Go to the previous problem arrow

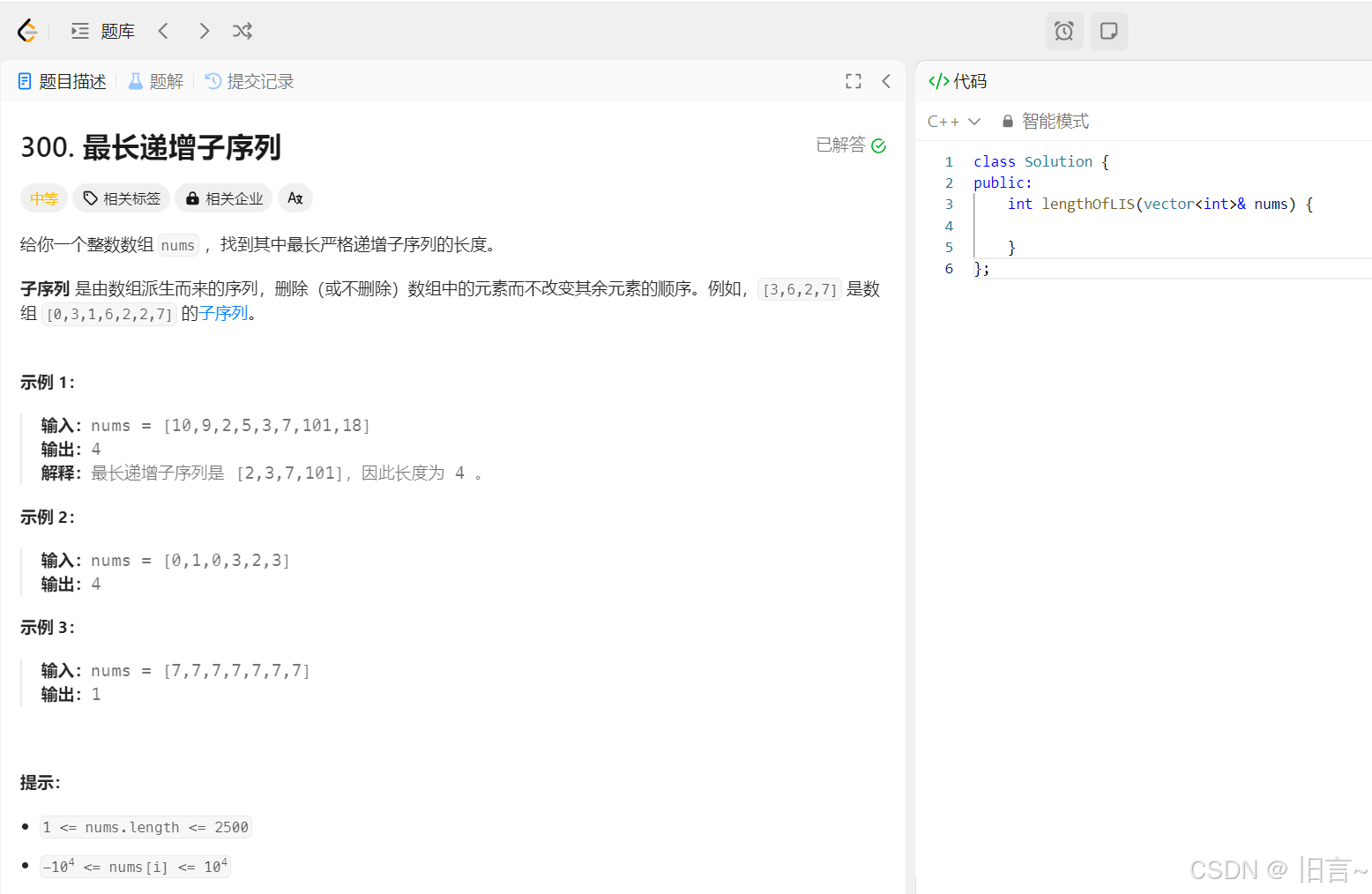pyautogui.click(x=163, y=31)
